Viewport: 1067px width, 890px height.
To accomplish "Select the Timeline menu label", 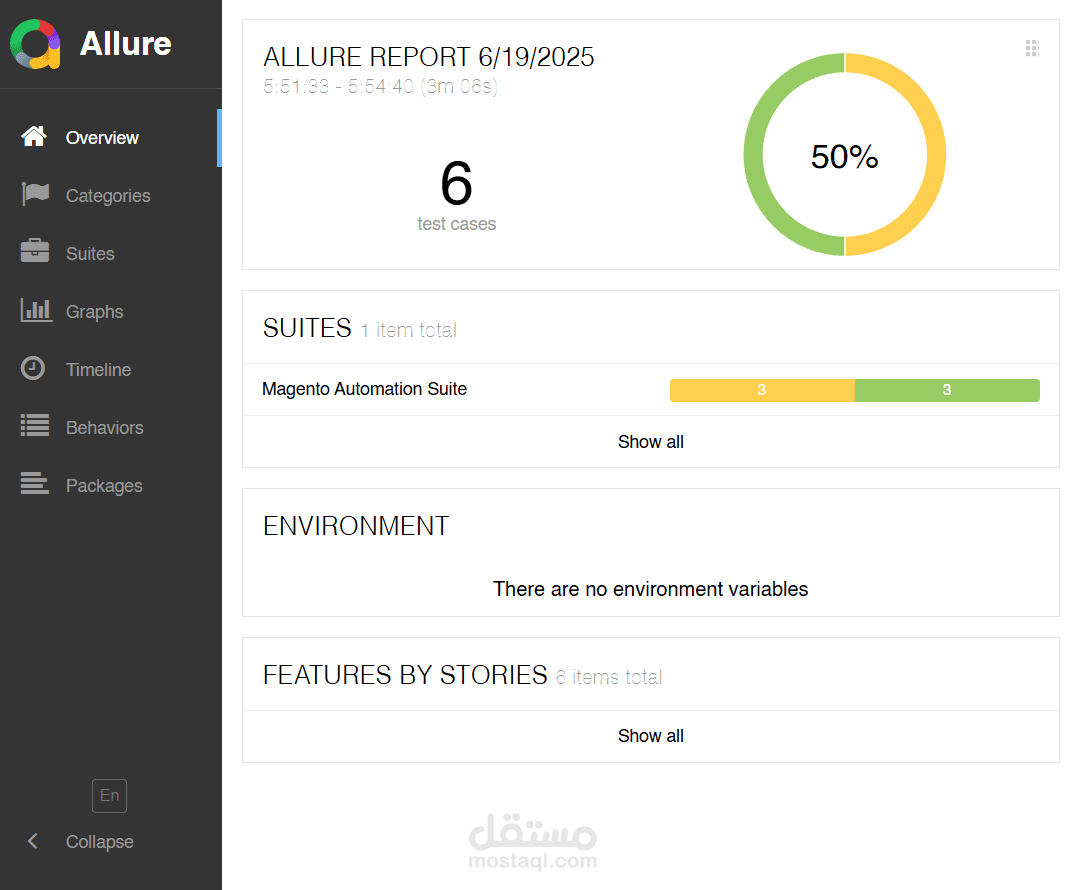I will [x=98, y=370].
